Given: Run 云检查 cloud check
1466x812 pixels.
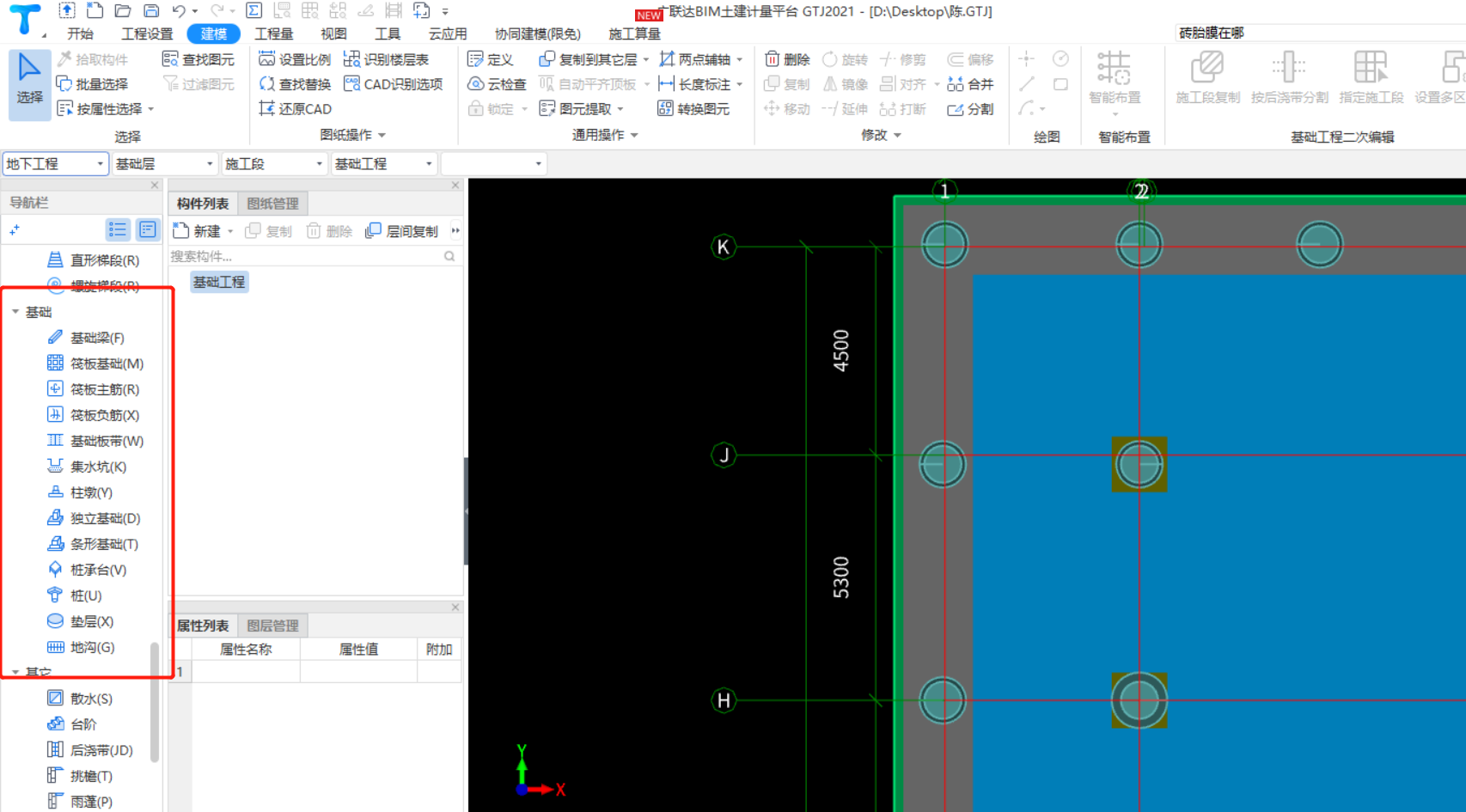Looking at the screenshot, I should pyautogui.click(x=497, y=84).
